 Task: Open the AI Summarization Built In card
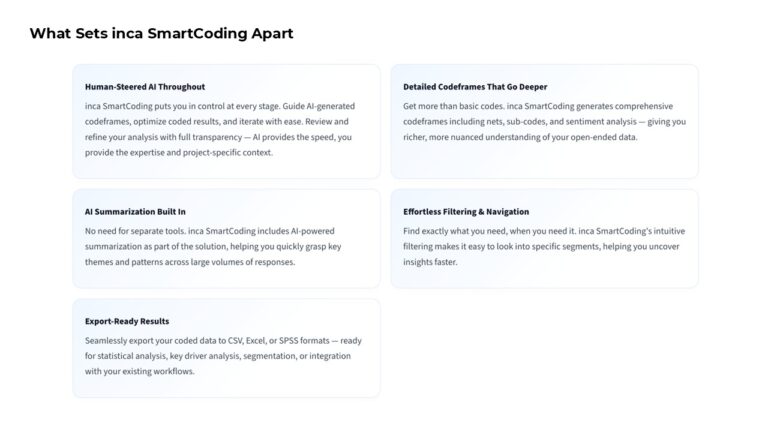[x=226, y=239]
